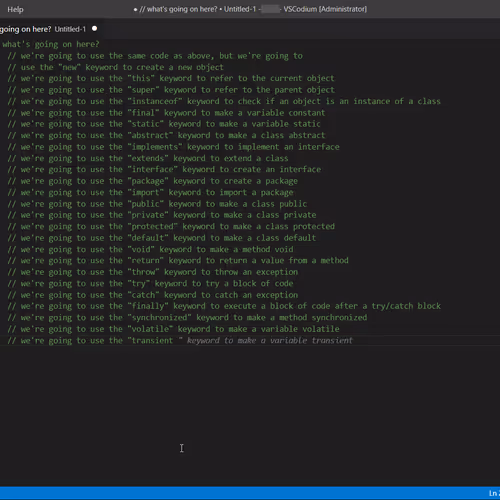This screenshot has width=500, height=500.
Task: Click the line "throw" keyword to throw an exception
Action: click(x=153, y=272)
